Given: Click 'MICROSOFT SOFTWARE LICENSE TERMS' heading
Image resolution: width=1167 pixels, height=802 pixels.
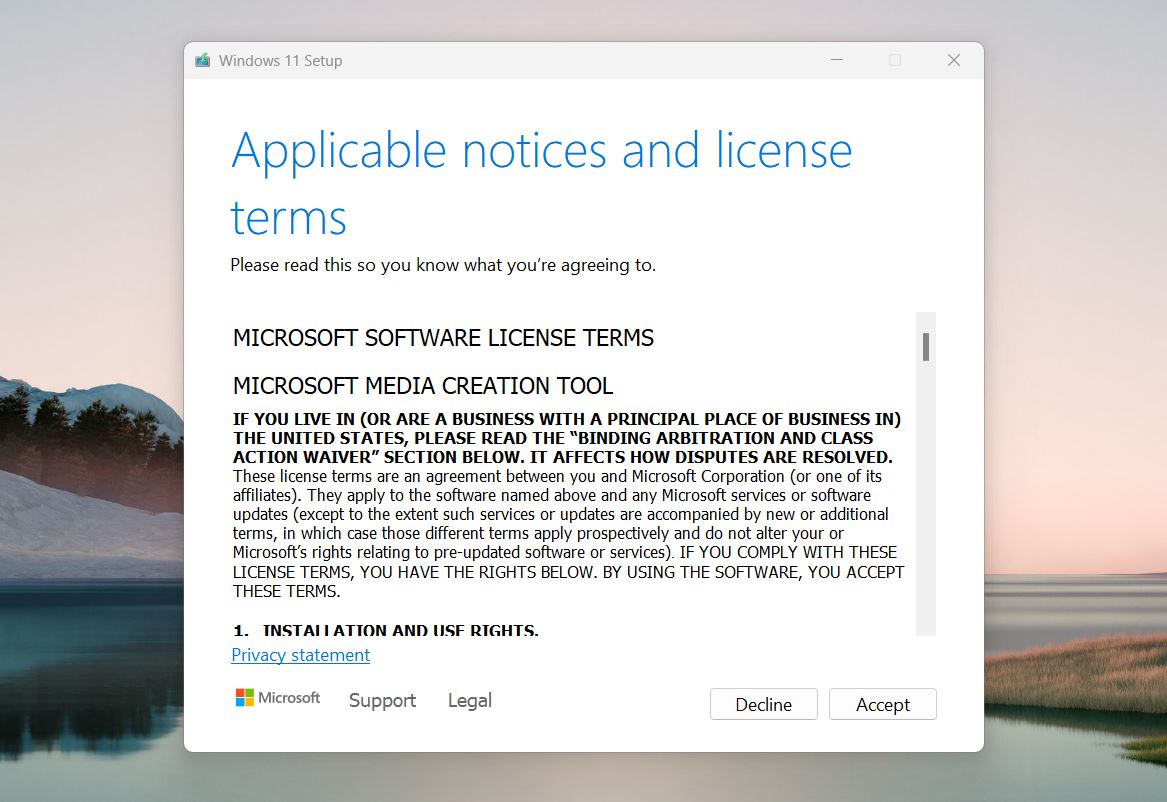Looking at the screenshot, I should click(444, 338).
